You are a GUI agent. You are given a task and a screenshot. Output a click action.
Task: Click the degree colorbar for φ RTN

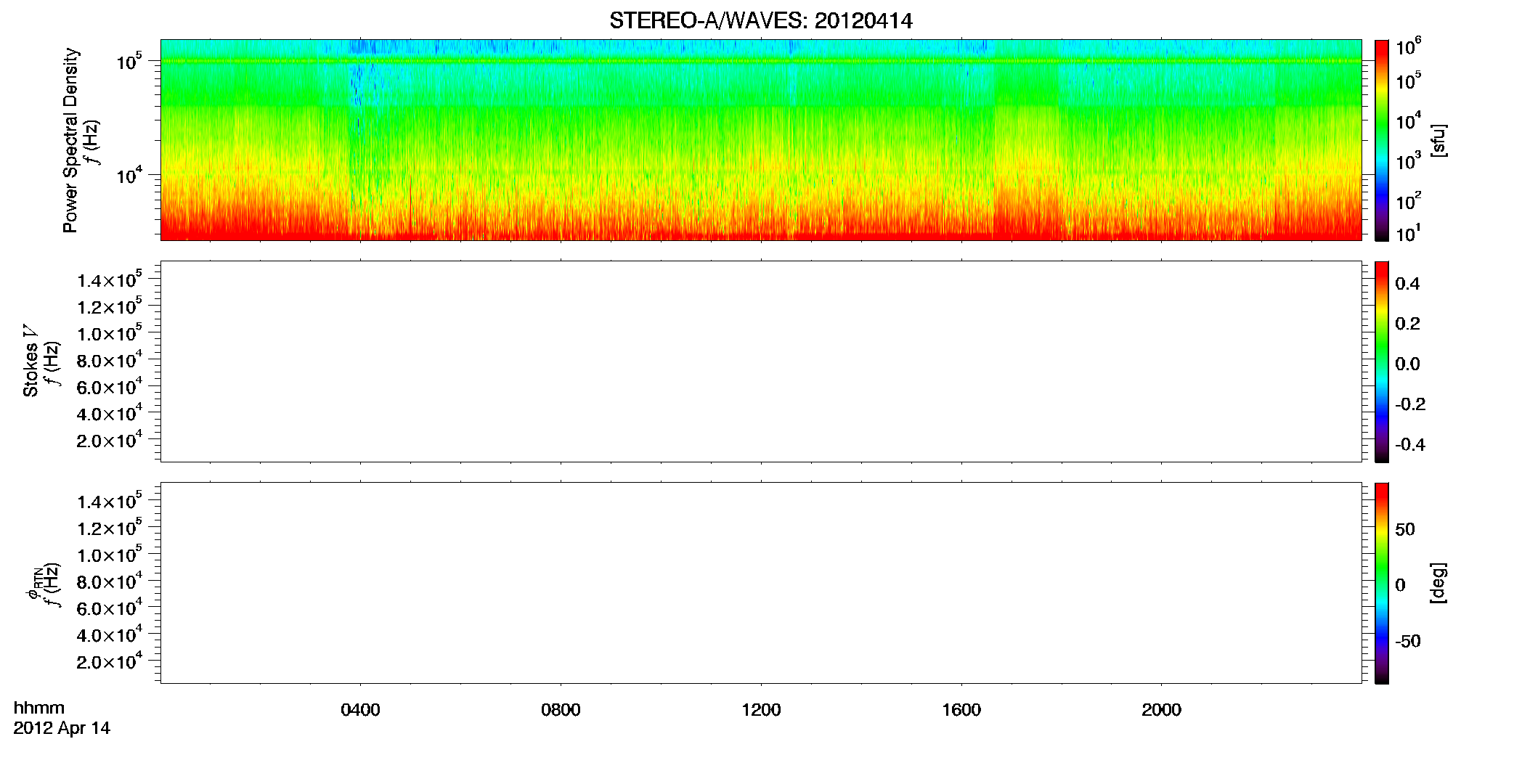tap(1382, 583)
